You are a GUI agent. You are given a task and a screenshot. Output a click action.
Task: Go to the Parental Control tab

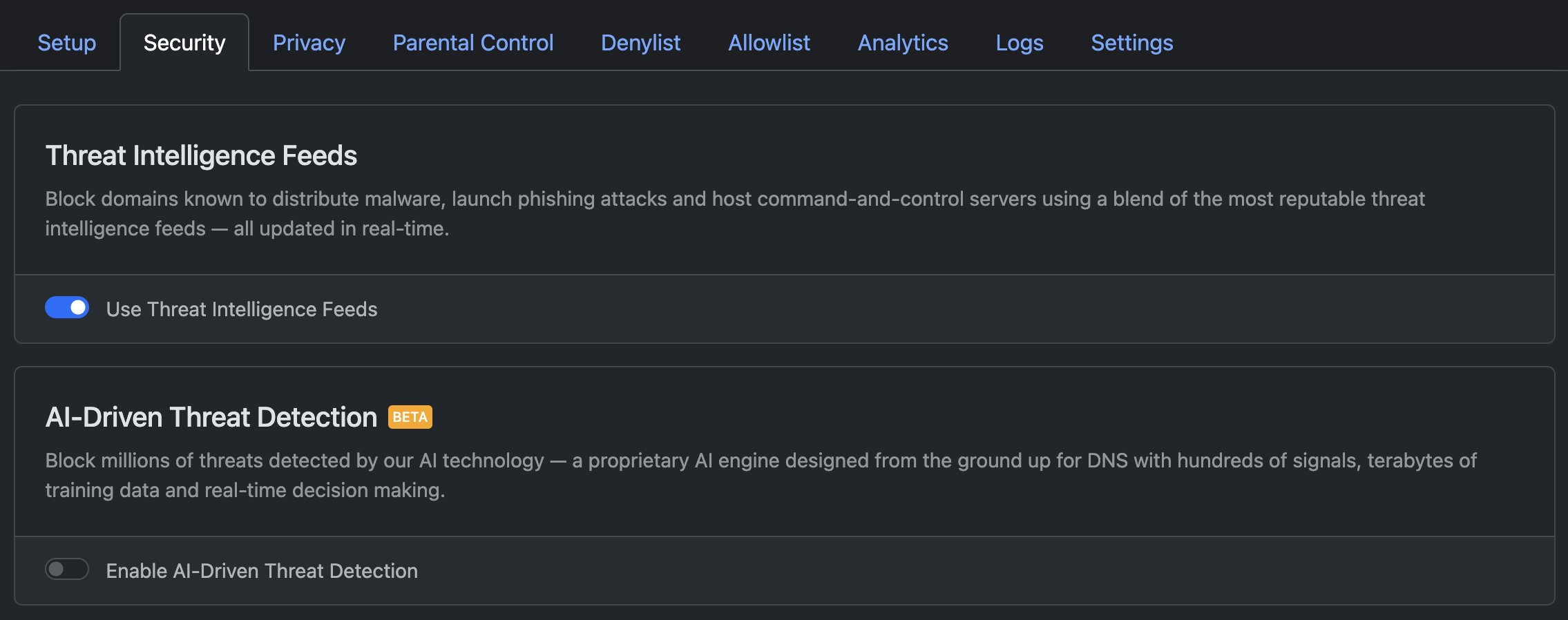click(472, 42)
